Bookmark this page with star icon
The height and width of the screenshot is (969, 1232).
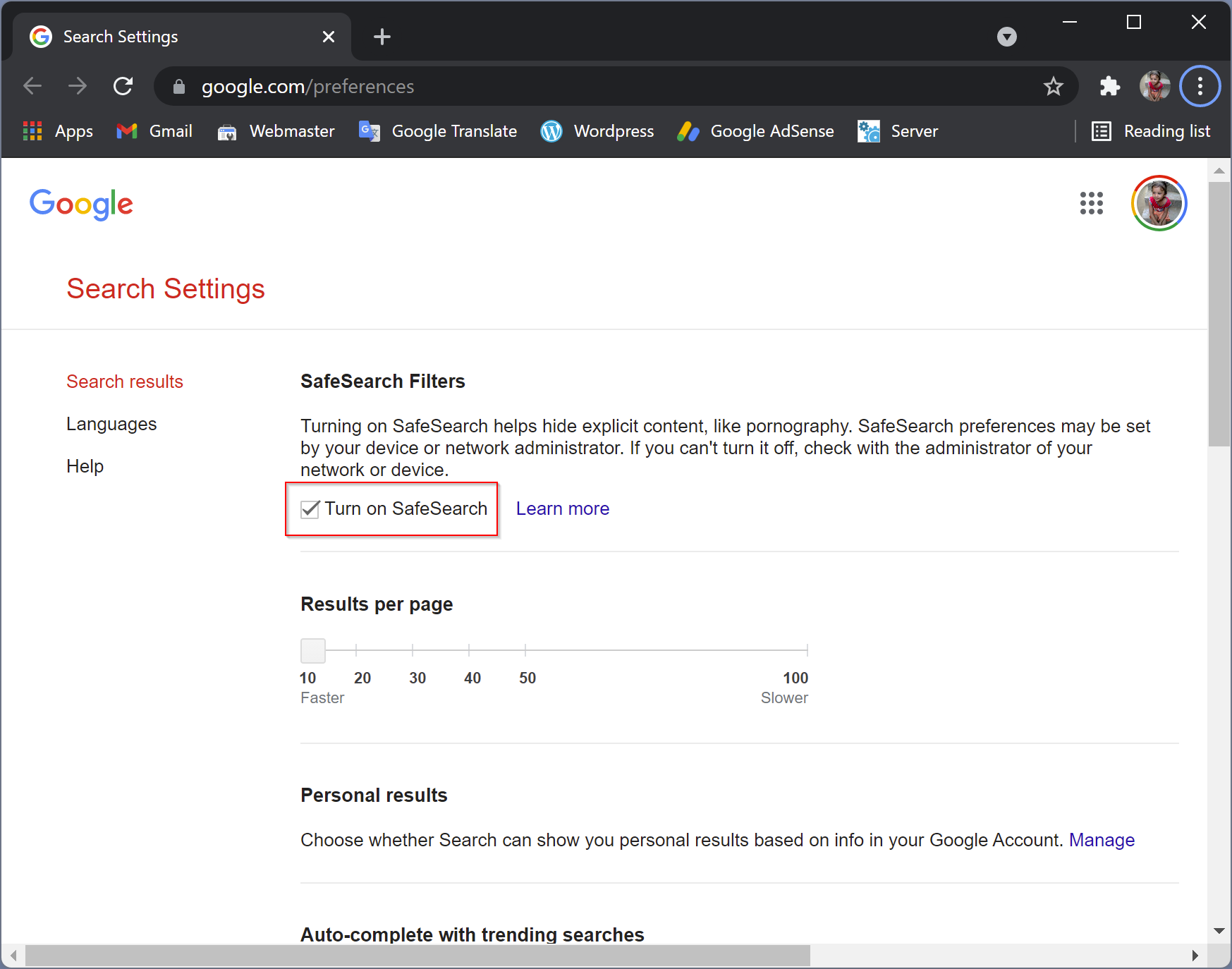1053,86
